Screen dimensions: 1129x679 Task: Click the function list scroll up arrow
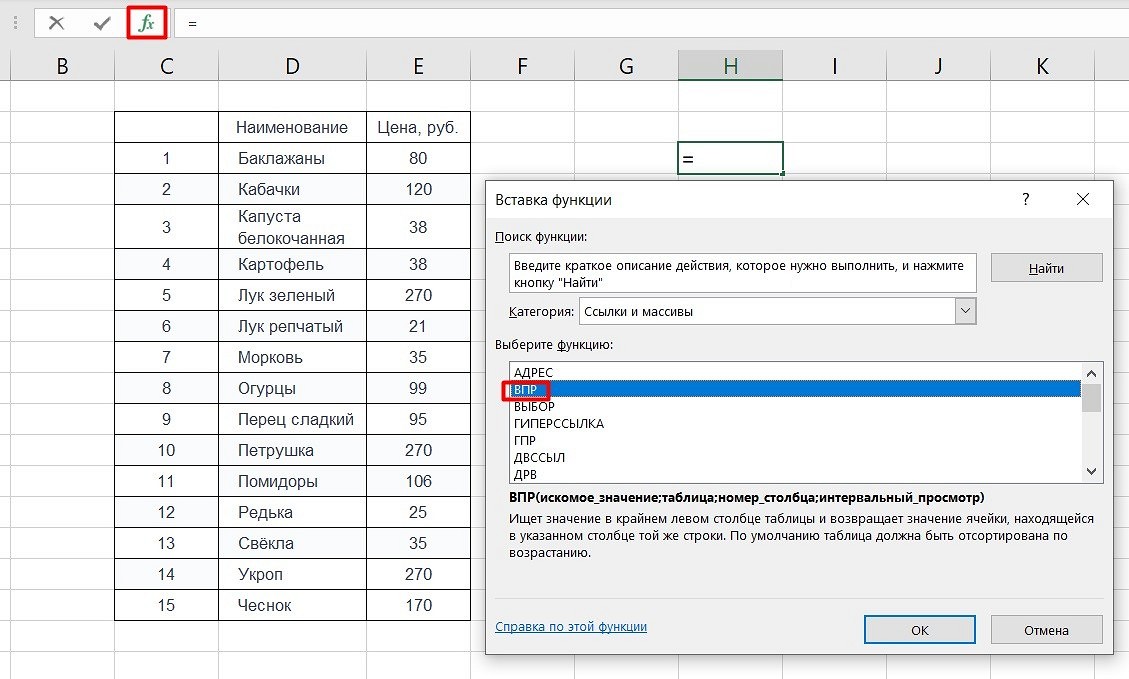coord(1092,374)
